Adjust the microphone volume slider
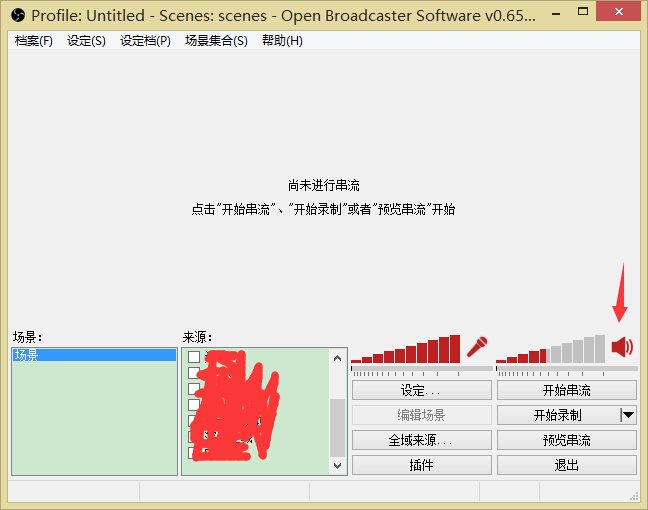648x510 pixels. tap(422, 369)
